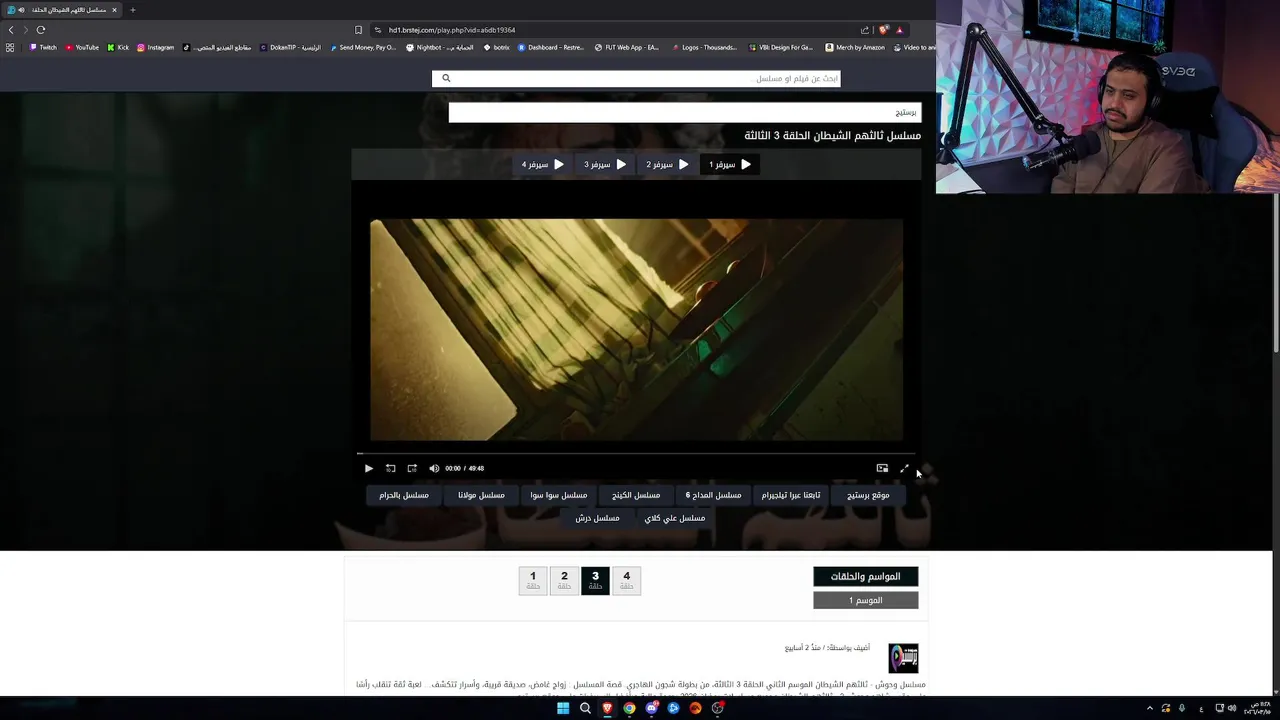
Task: Open the Brave Rewards triangle icon
Action: click(899, 30)
